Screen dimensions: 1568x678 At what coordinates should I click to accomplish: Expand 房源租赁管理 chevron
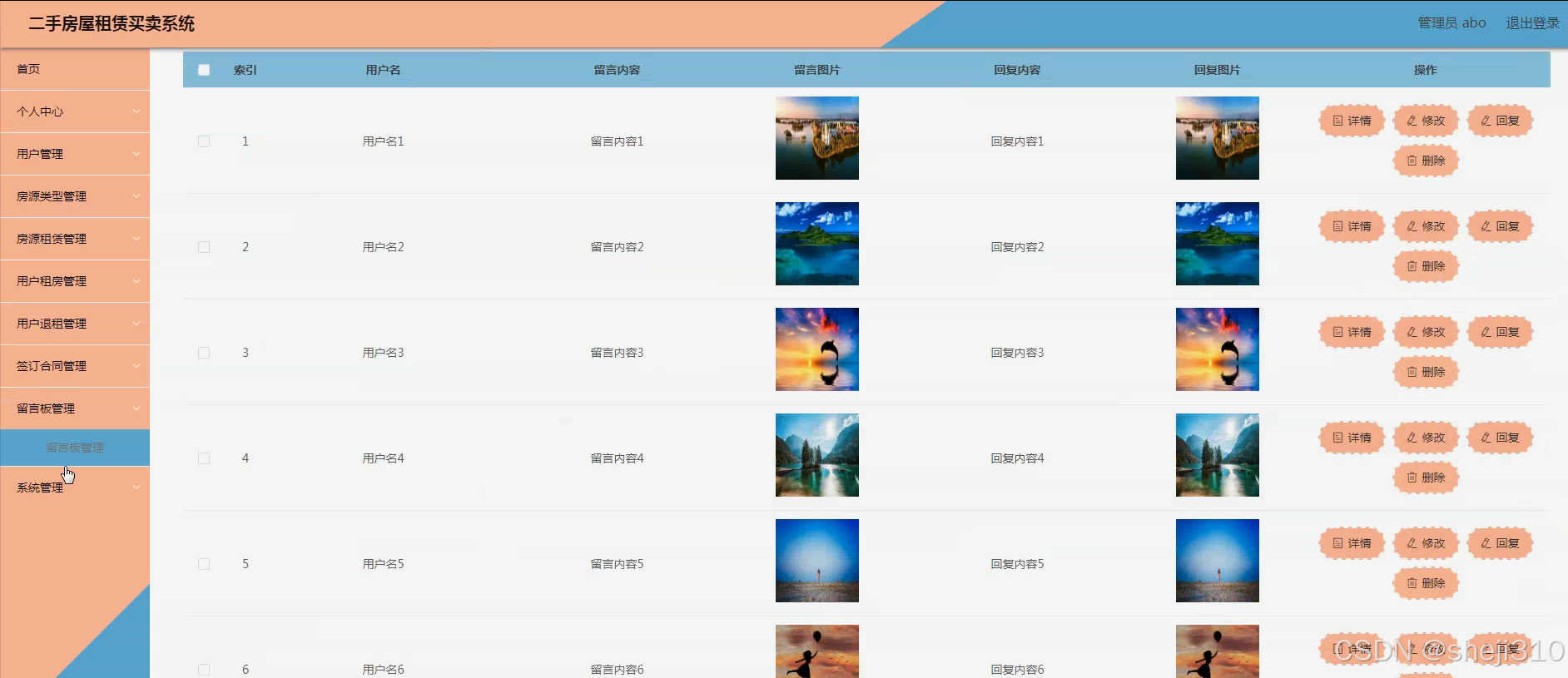pyautogui.click(x=136, y=239)
